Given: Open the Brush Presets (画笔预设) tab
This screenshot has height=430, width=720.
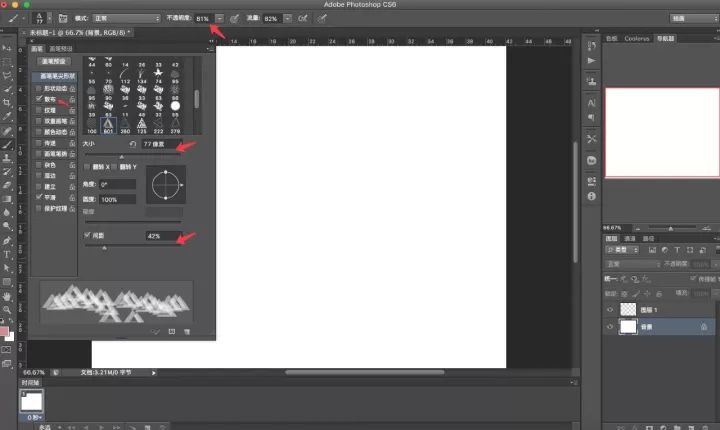Looking at the screenshot, I should coord(61,49).
